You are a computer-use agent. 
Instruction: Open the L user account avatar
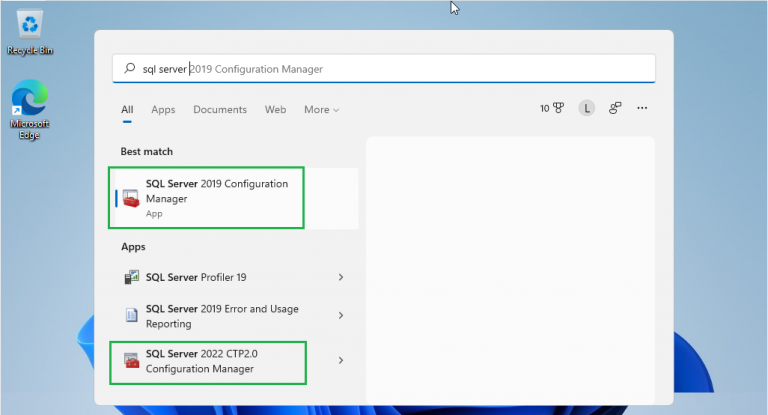pyautogui.click(x=586, y=108)
